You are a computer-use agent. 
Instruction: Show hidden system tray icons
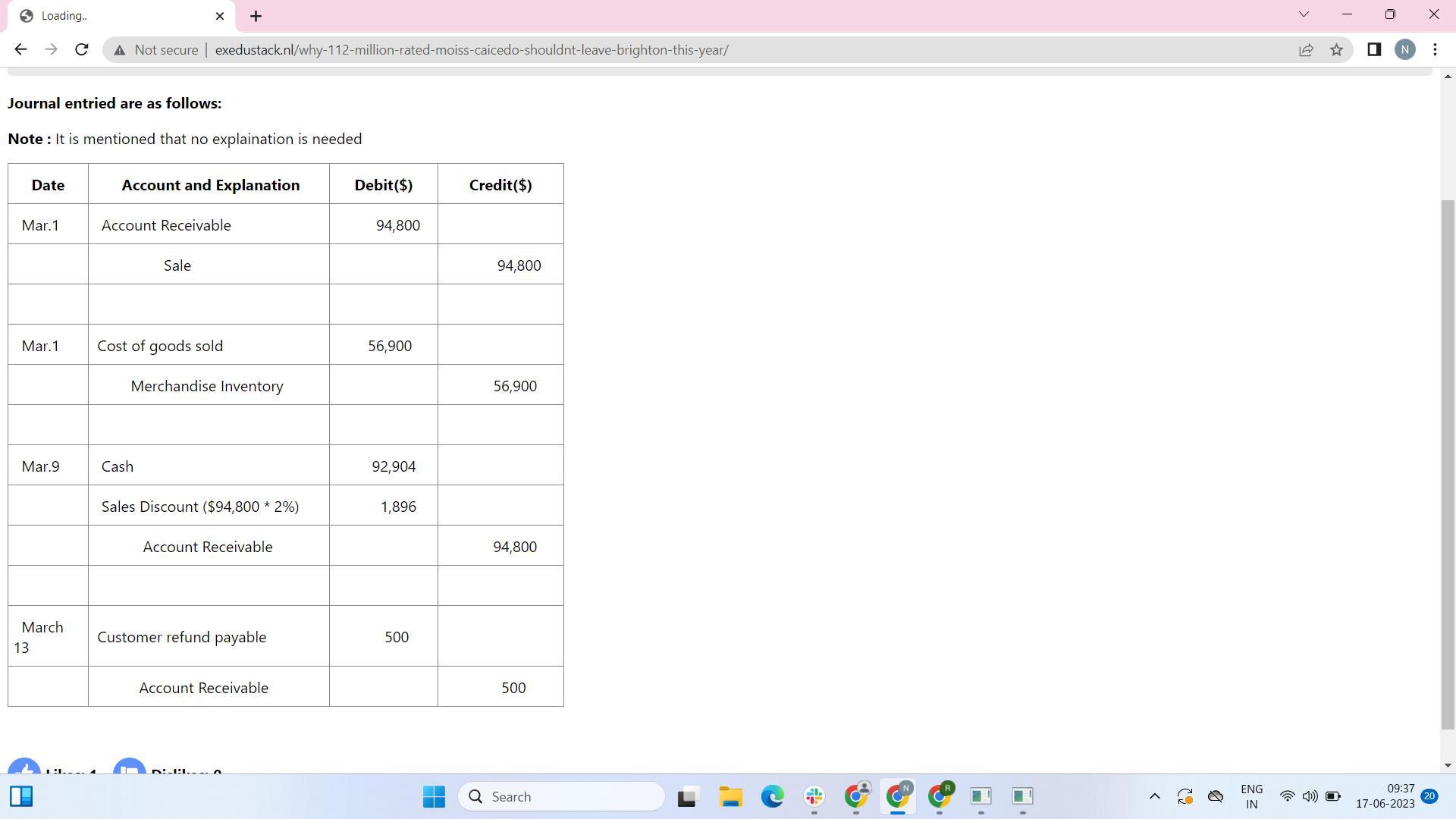pos(1154,796)
